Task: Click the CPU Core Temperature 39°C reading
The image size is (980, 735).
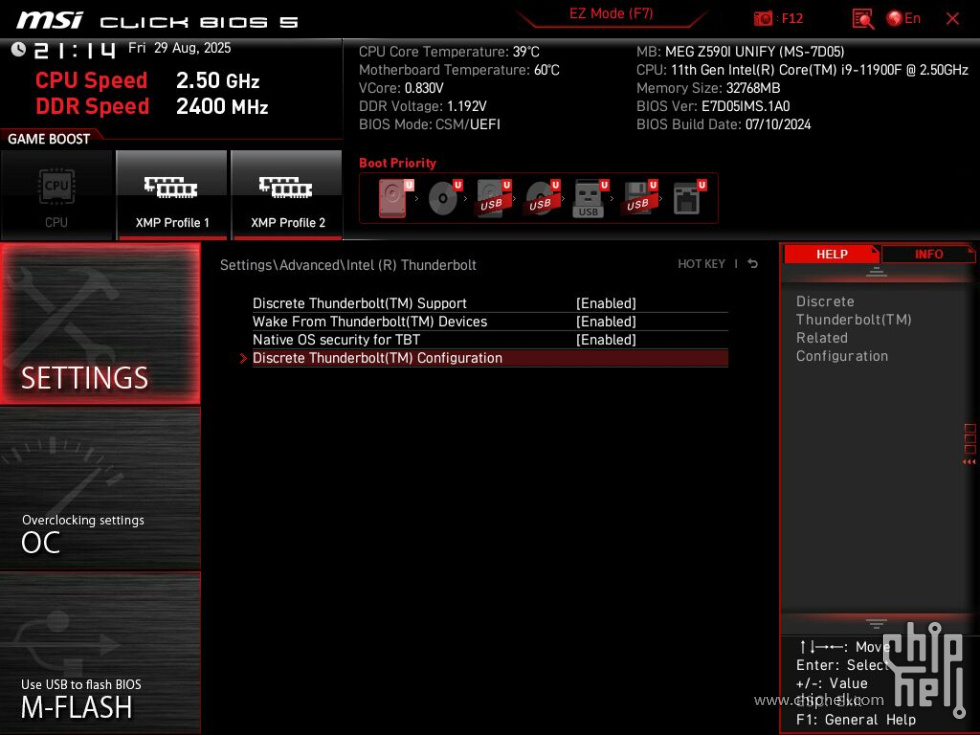Action: tap(449, 52)
